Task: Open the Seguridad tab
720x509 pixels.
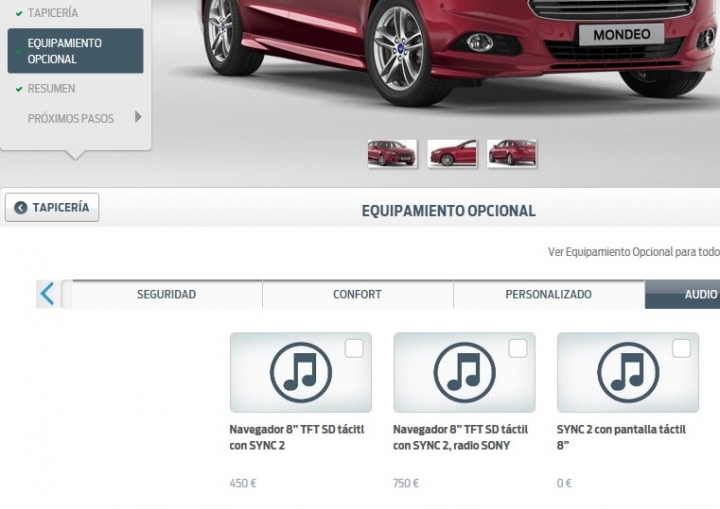Action: [167, 294]
